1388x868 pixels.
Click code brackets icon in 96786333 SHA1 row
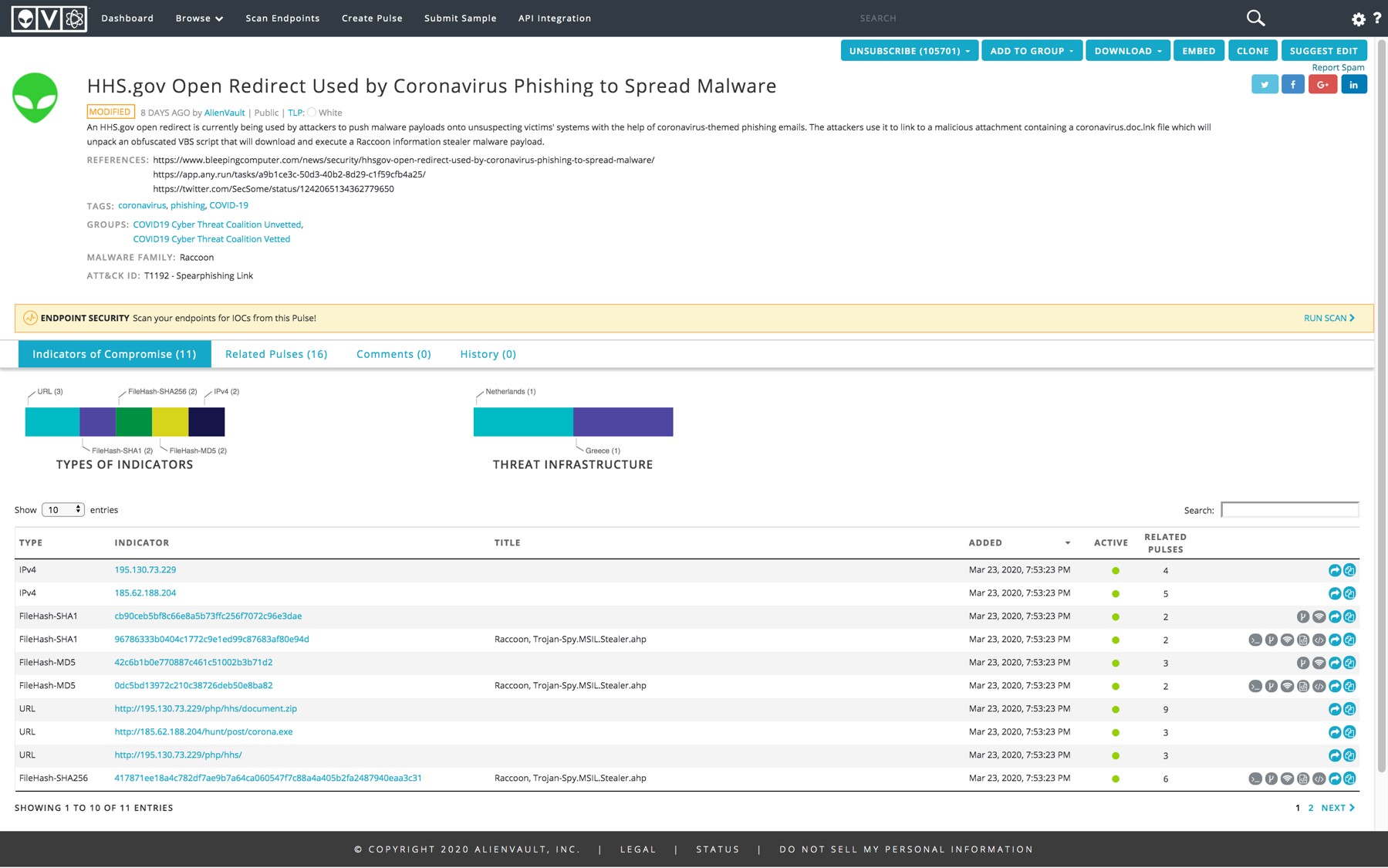(x=1319, y=640)
